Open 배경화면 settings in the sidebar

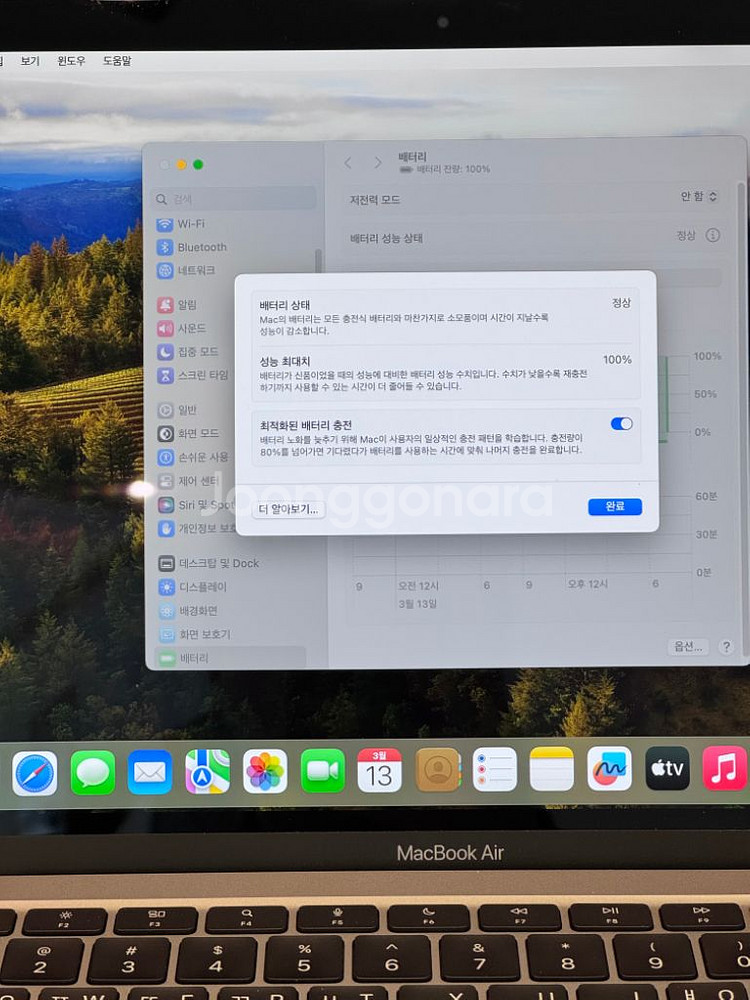tap(189, 611)
